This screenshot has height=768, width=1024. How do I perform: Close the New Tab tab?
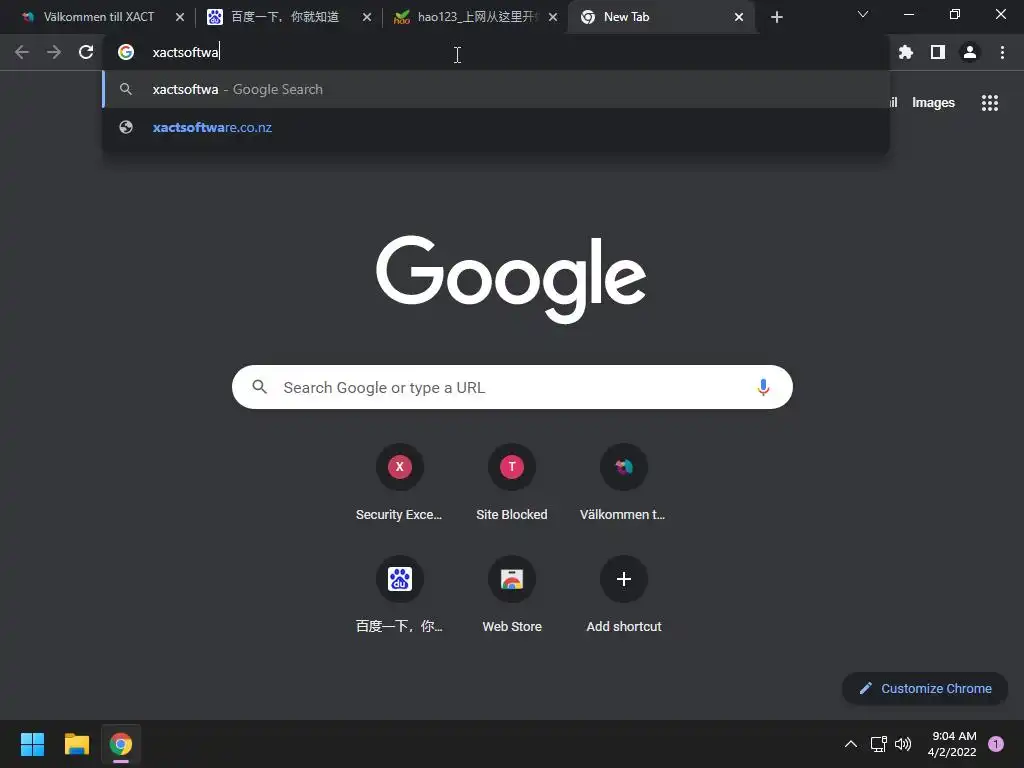pyautogui.click(x=739, y=17)
